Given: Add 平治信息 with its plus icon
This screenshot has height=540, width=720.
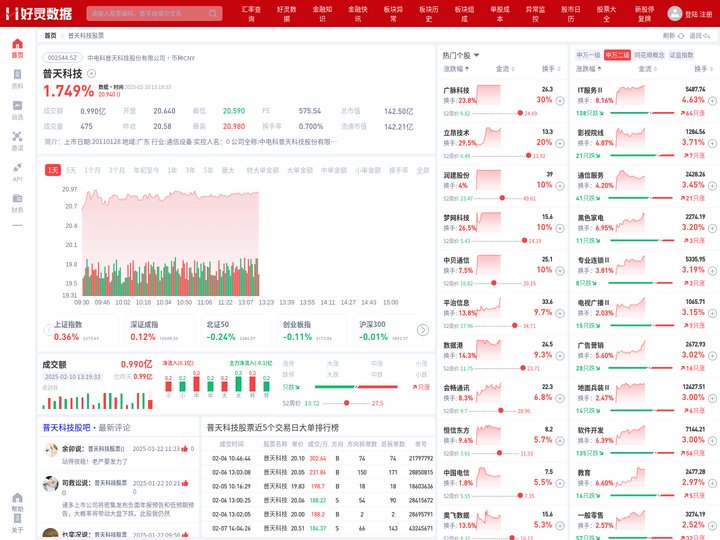Looking at the screenshot, I should [x=560, y=313].
